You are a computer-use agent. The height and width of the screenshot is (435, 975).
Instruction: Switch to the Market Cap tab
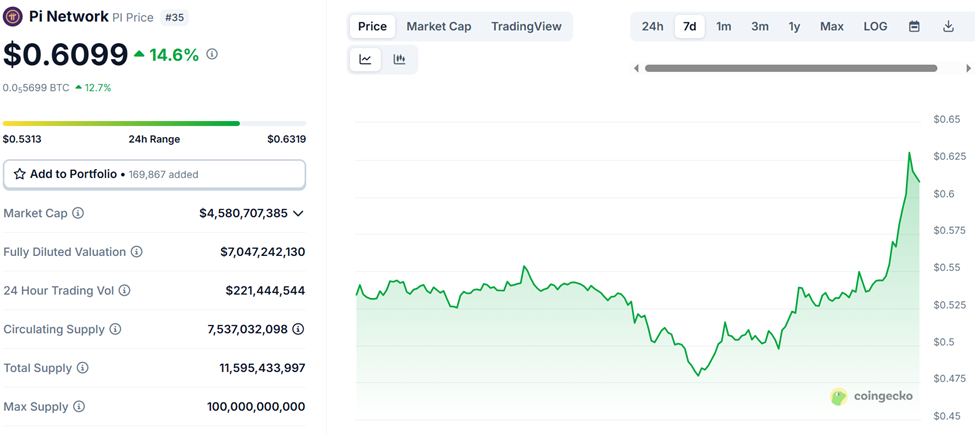[438, 26]
